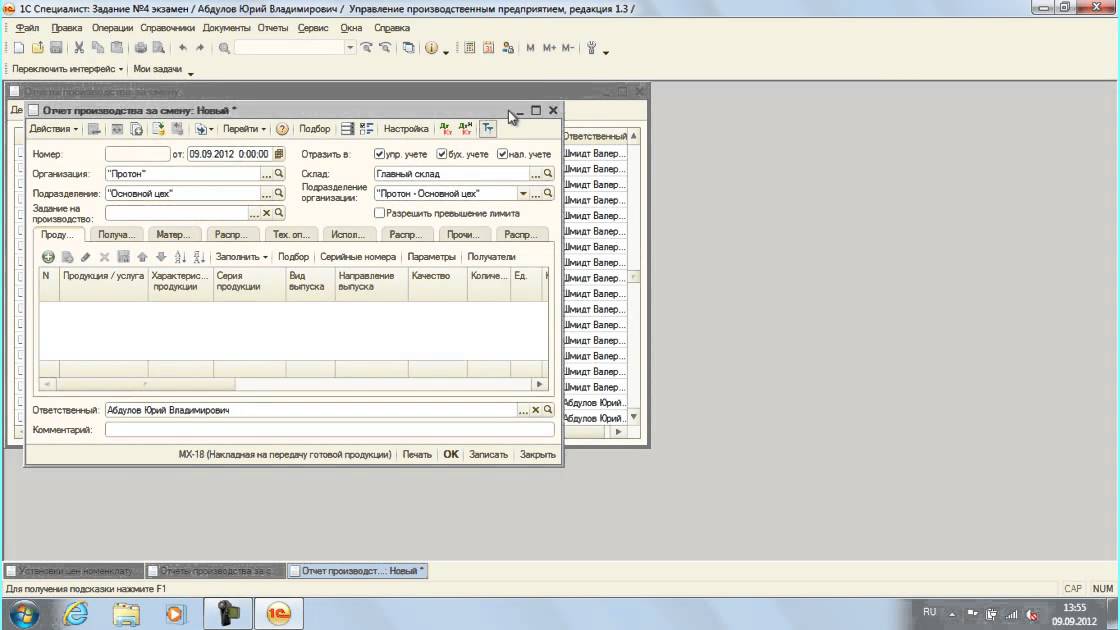Switch to Установки цен номенклату... window tab

pyautogui.click(x=73, y=571)
